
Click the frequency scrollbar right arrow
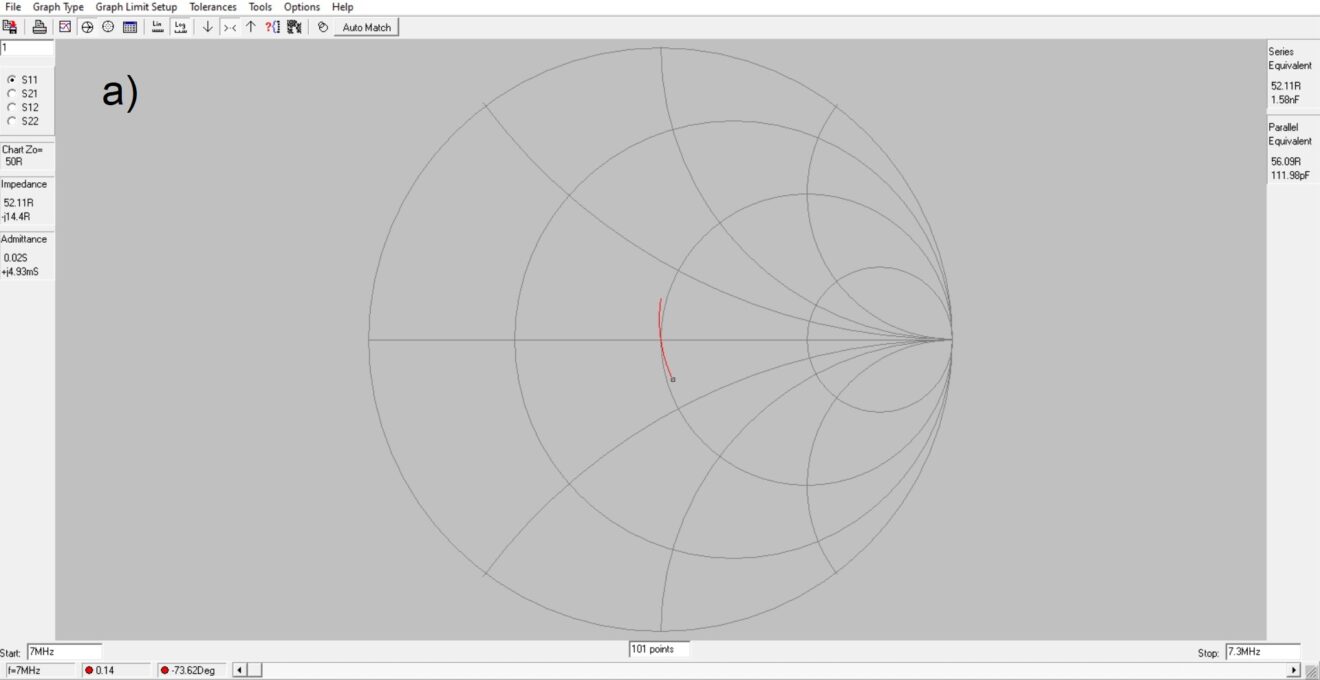click(x=1294, y=670)
